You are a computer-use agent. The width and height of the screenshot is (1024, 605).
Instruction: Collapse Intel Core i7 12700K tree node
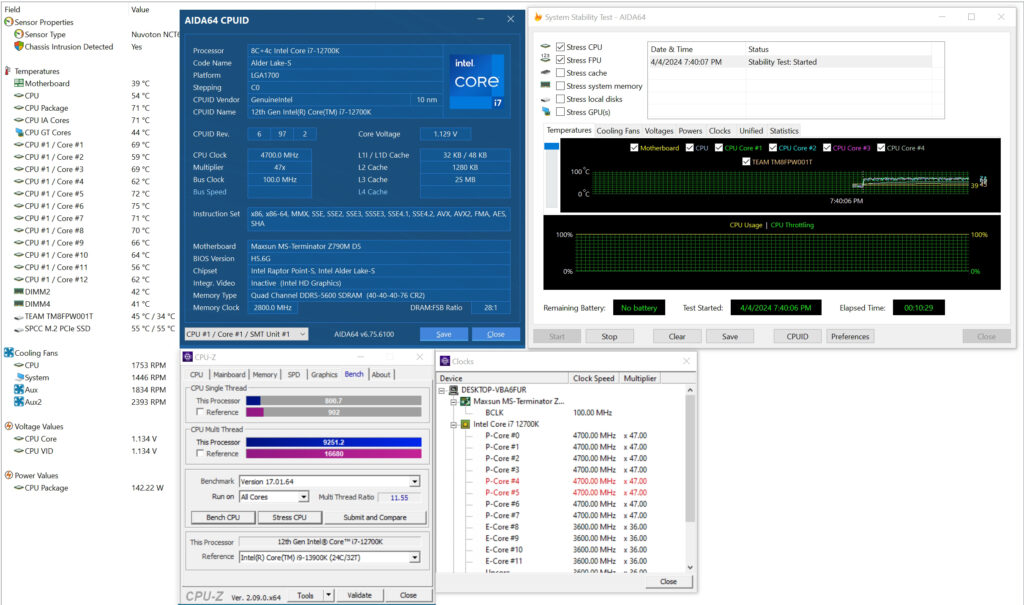(x=453, y=424)
